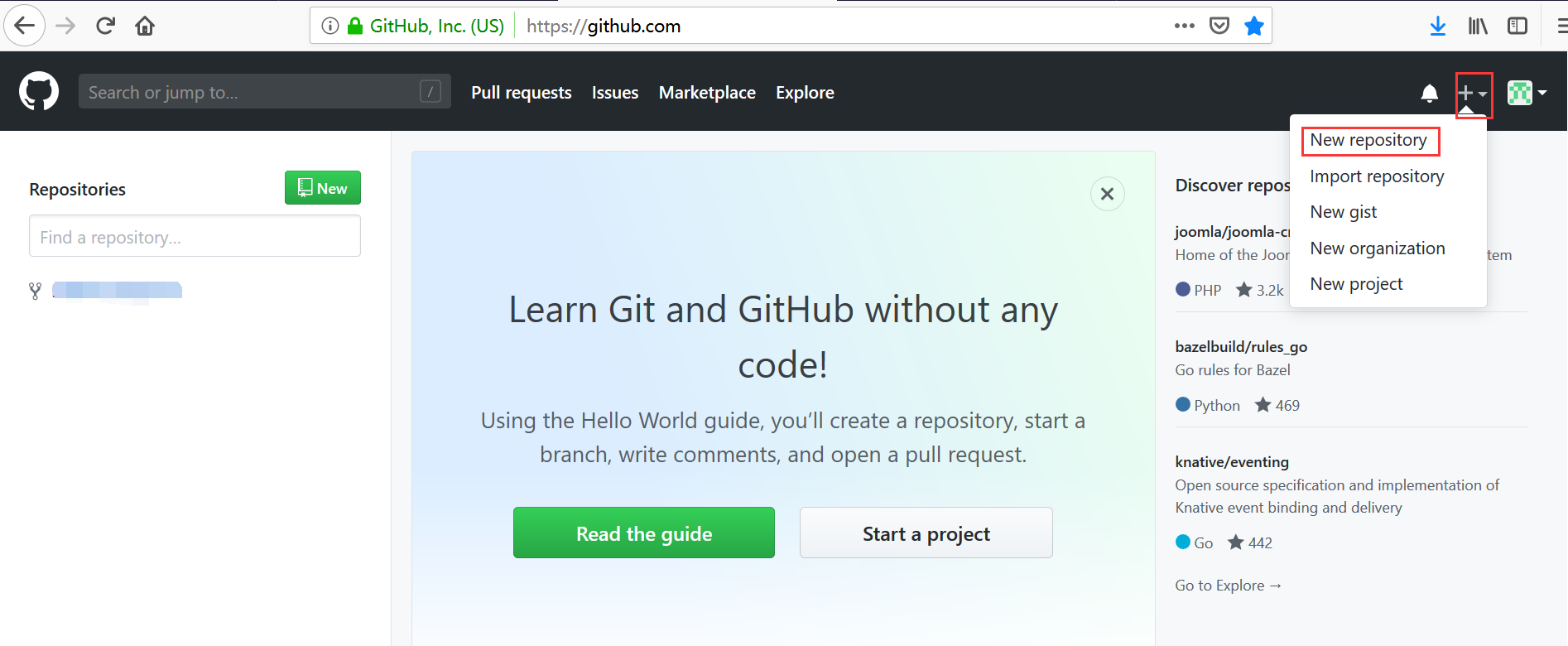This screenshot has height=646, width=1568.
Task: Select New gist from the menu
Action: click(x=1344, y=212)
